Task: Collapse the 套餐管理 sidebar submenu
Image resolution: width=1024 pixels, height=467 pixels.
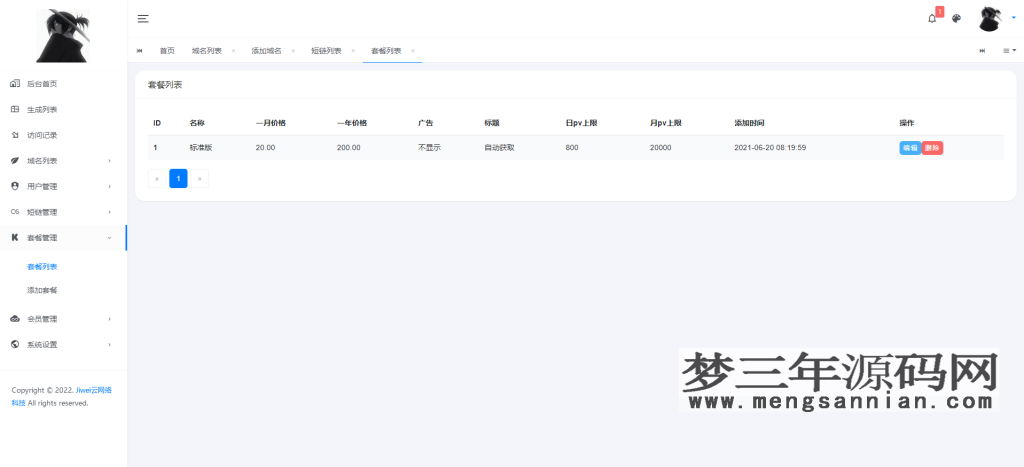Action: (x=63, y=238)
